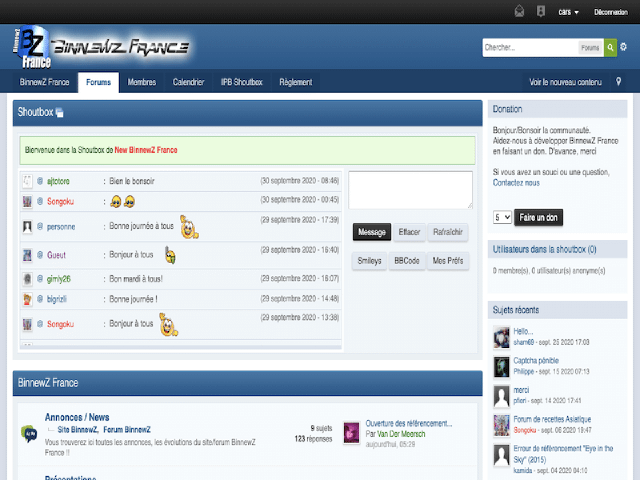Click the Faire un don button

click(x=538, y=218)
